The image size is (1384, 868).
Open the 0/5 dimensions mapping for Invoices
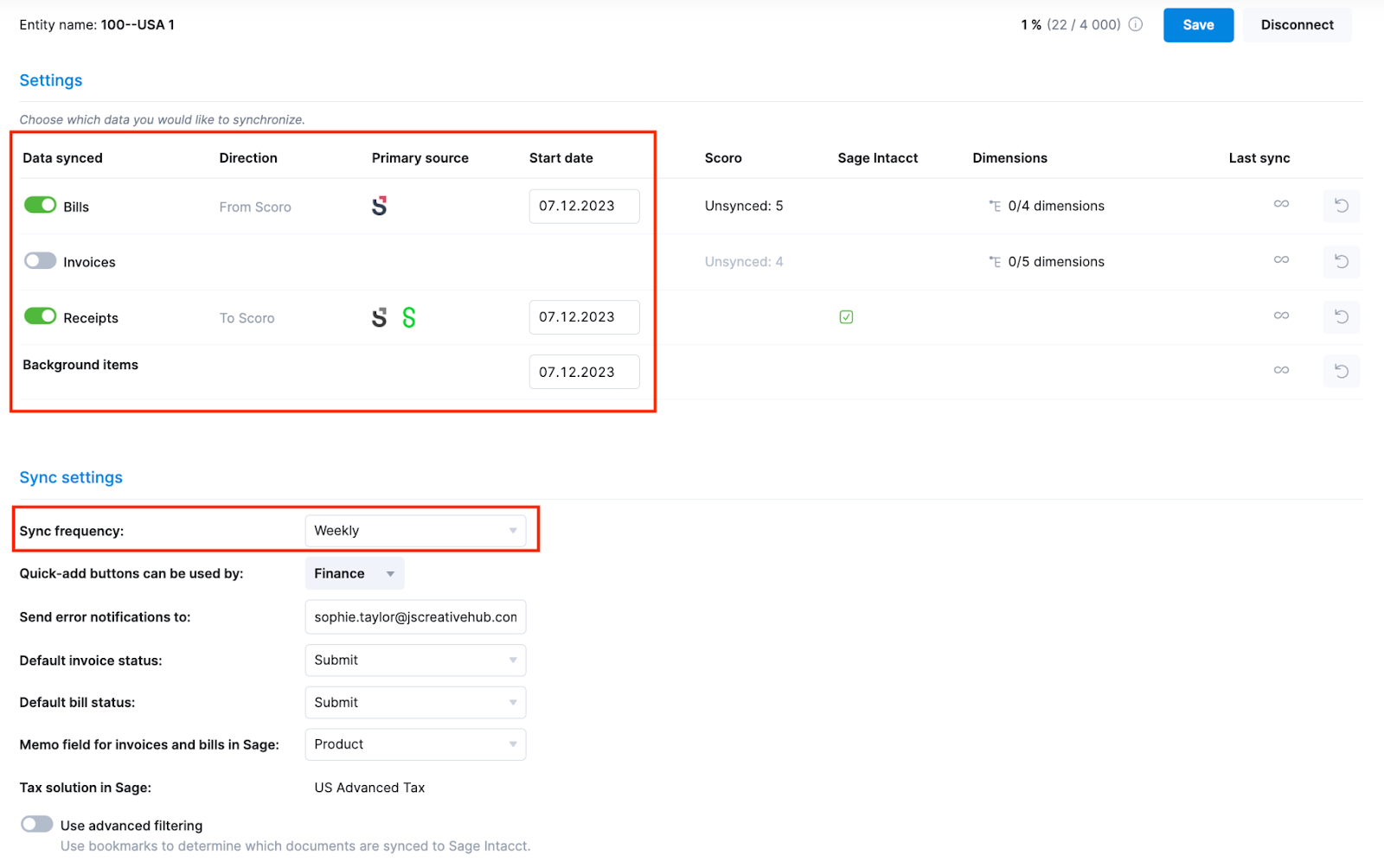1055,261
